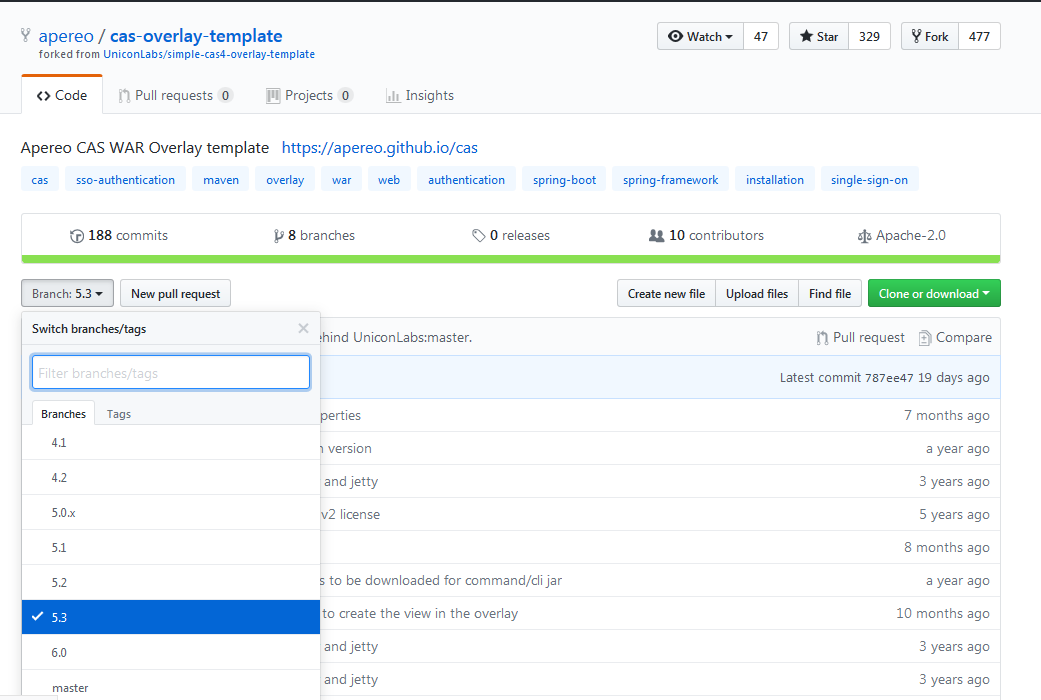The width and height of the screenshot is (1041, 700).
Task: Expand the Clone or download menu
Action: tap(934, 294)
